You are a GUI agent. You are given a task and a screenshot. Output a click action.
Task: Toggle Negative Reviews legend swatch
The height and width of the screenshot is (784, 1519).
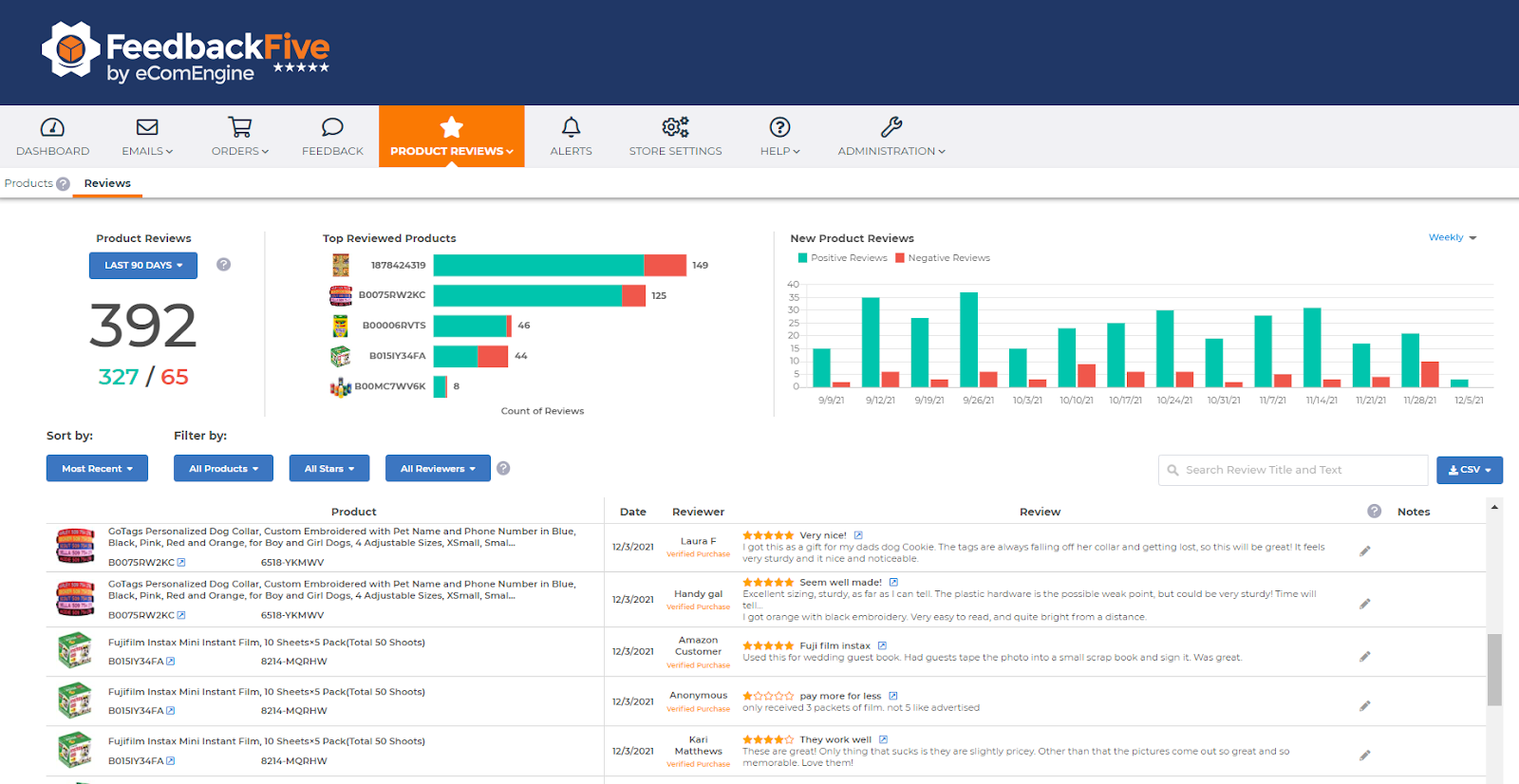coord(900,258)
